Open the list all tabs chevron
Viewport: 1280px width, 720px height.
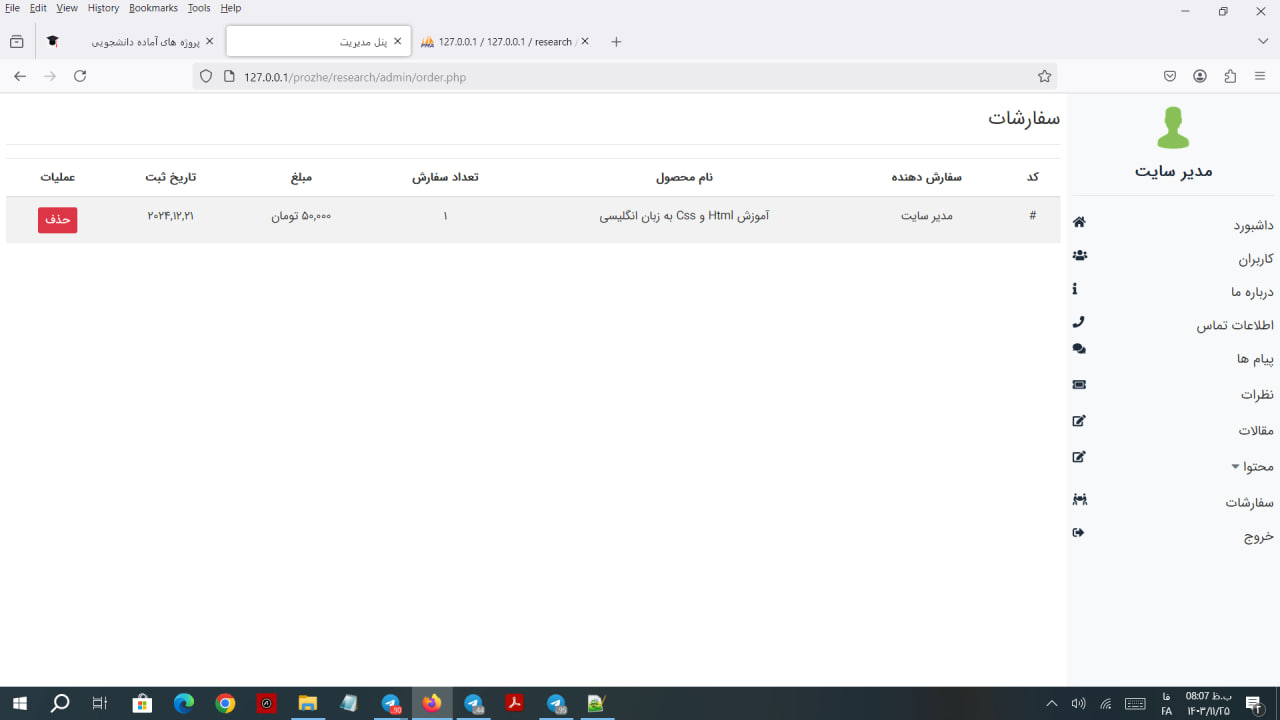click(1263, 41)
